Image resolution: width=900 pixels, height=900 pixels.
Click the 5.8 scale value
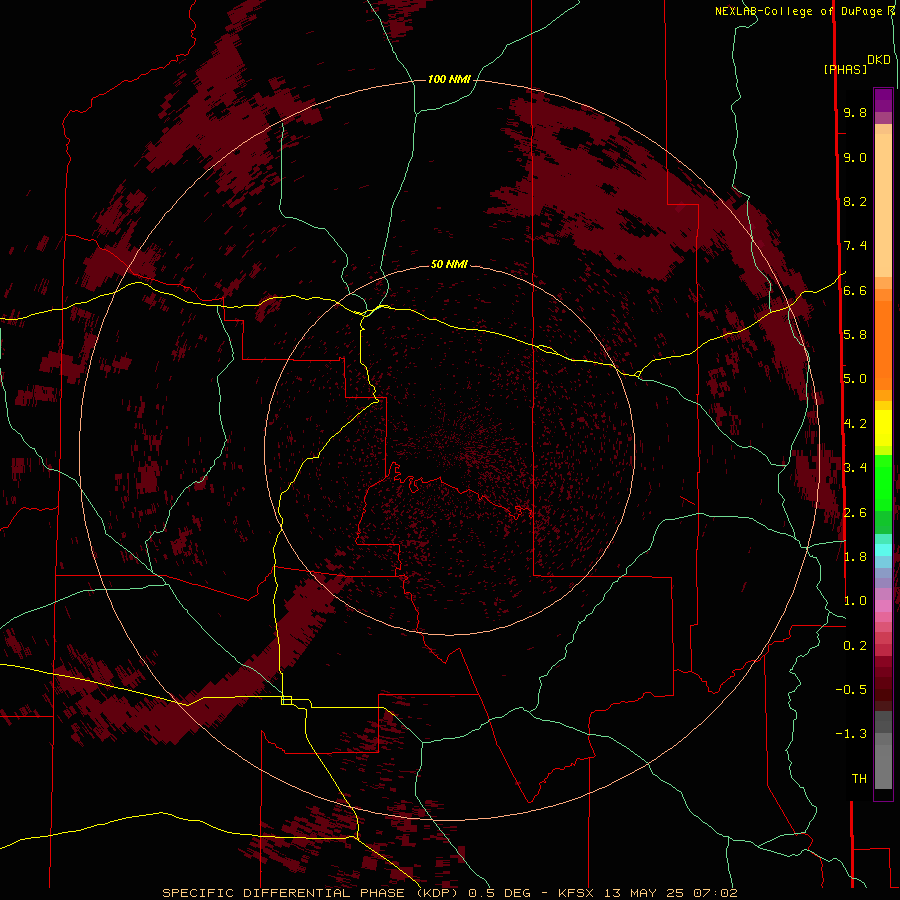click(855, 334)
